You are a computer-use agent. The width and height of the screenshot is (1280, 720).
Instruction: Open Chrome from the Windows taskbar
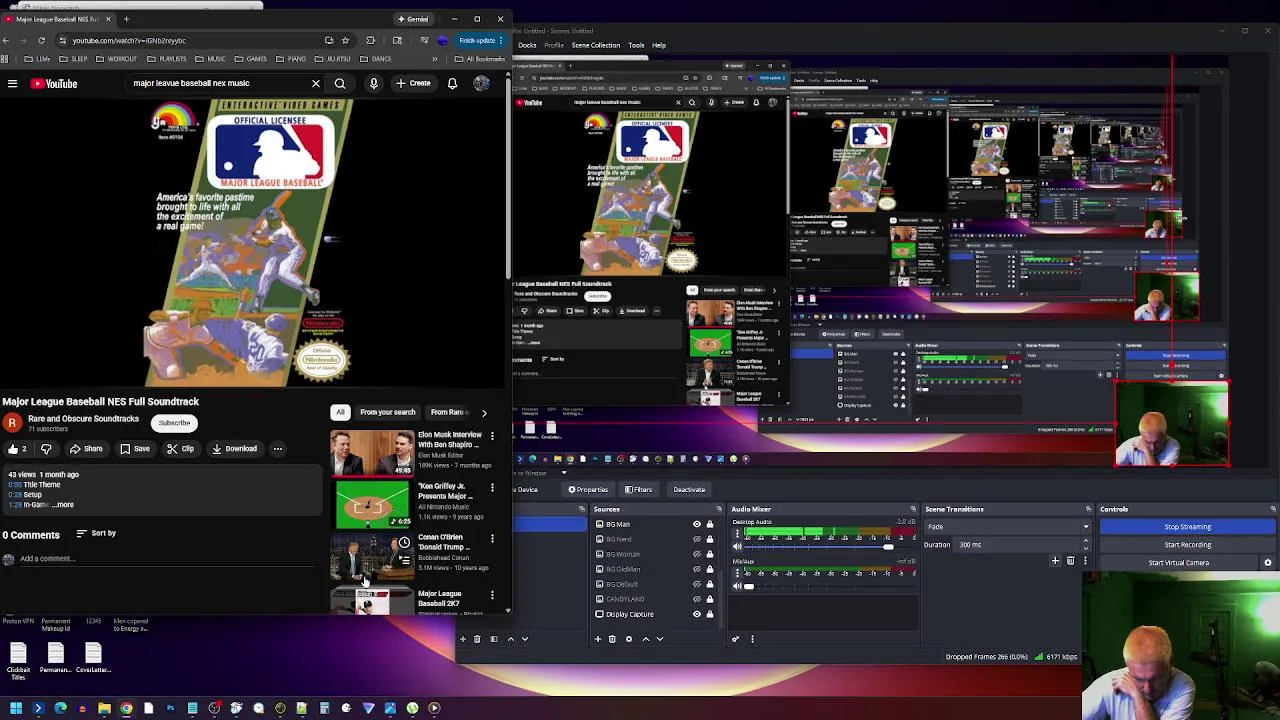click(126, 708)
